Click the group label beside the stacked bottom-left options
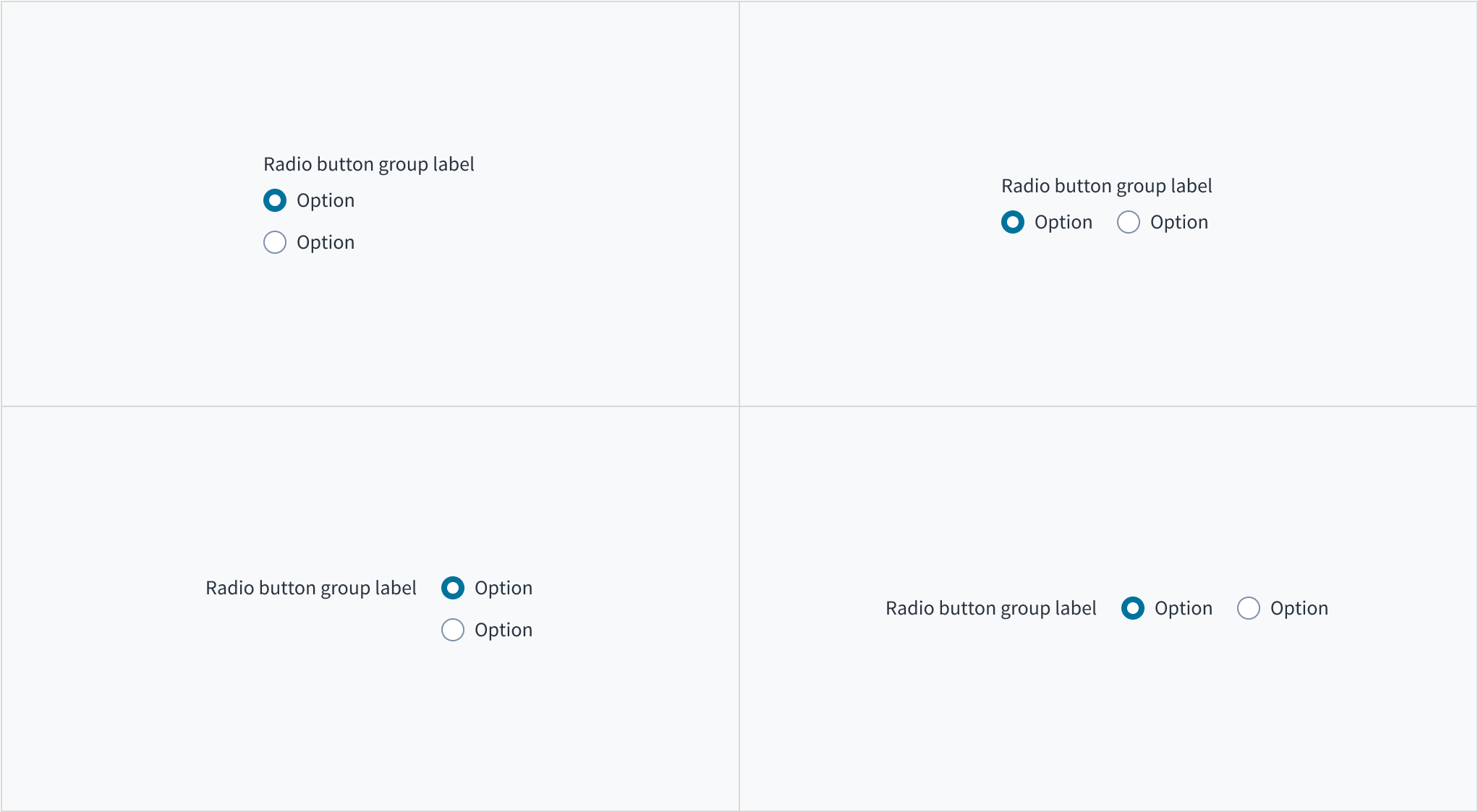Image resolution: width=1478 pixels, height=812 pixels. coord(311,588)
